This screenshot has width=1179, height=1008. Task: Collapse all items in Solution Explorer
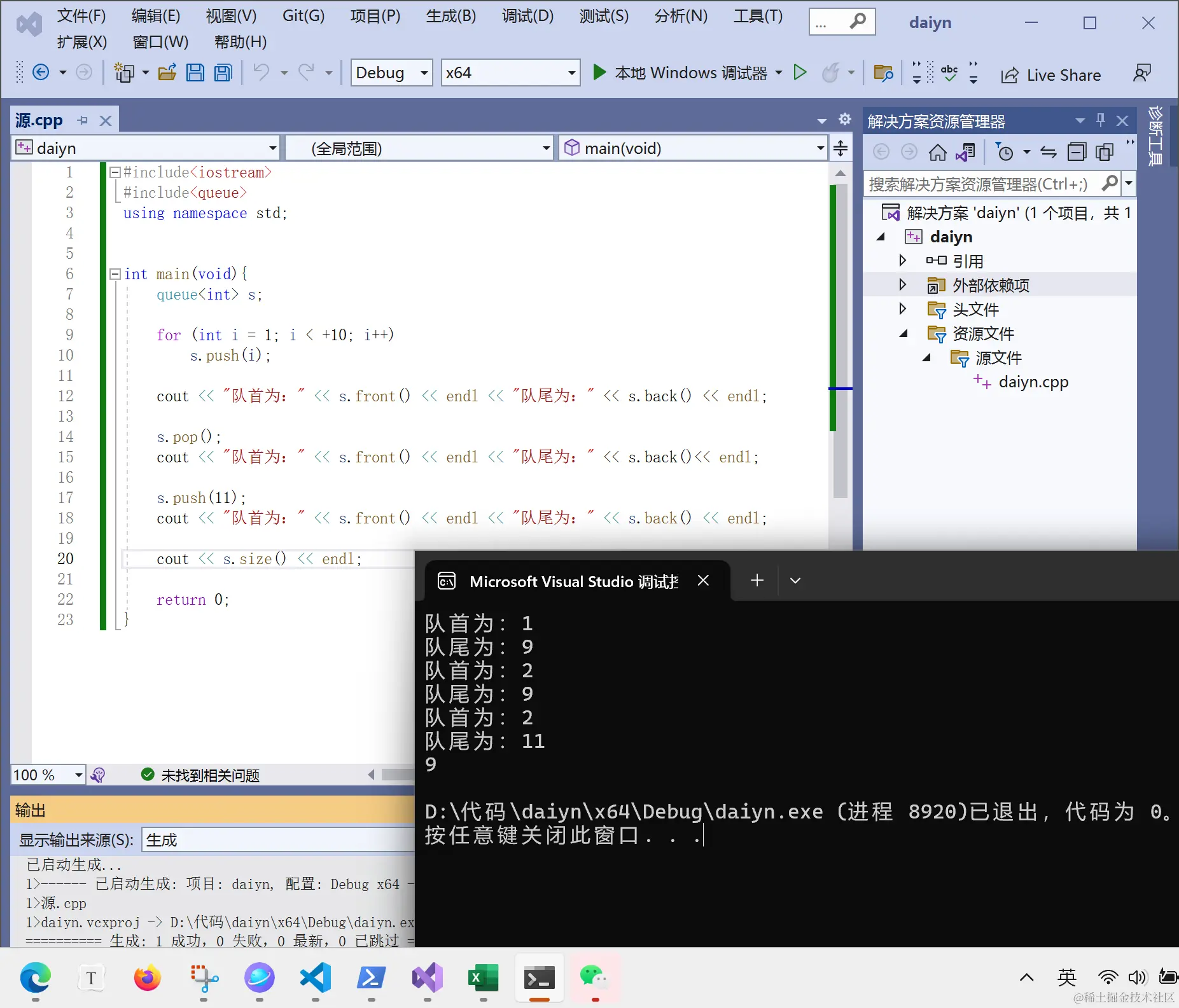click(1077, 152)
